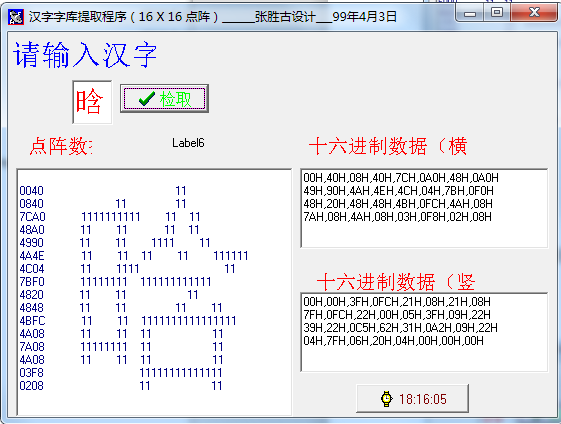561x424 pixels.
Task: Click the Chinese character input box
Action: tap(92, 102)
